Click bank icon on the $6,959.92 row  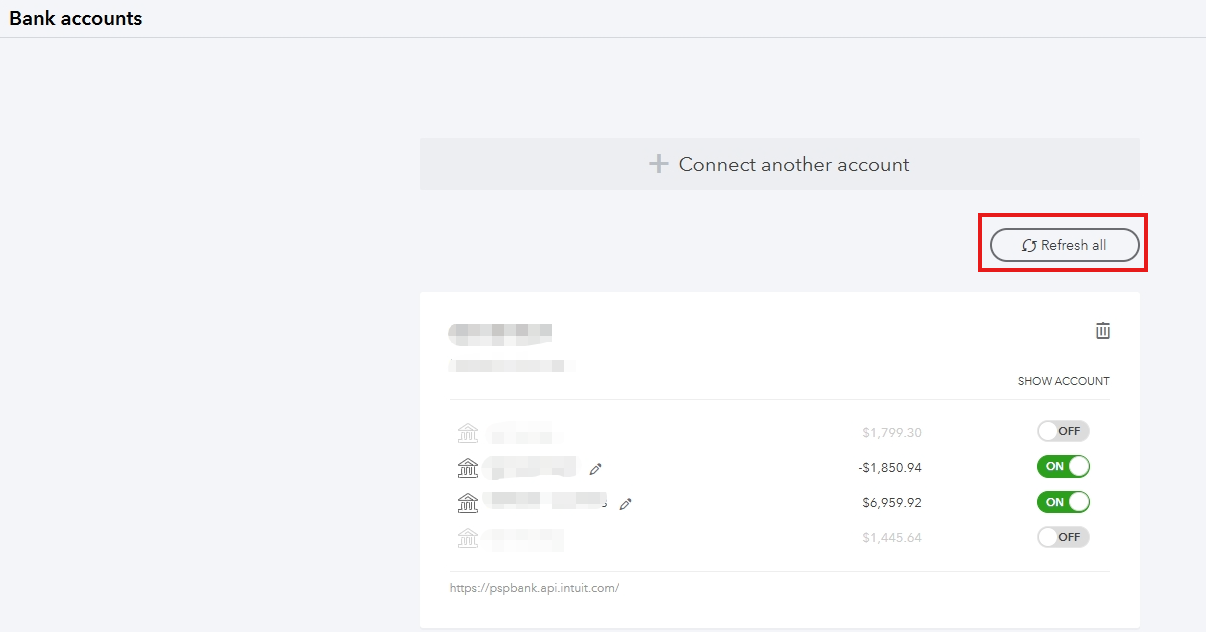468,502
